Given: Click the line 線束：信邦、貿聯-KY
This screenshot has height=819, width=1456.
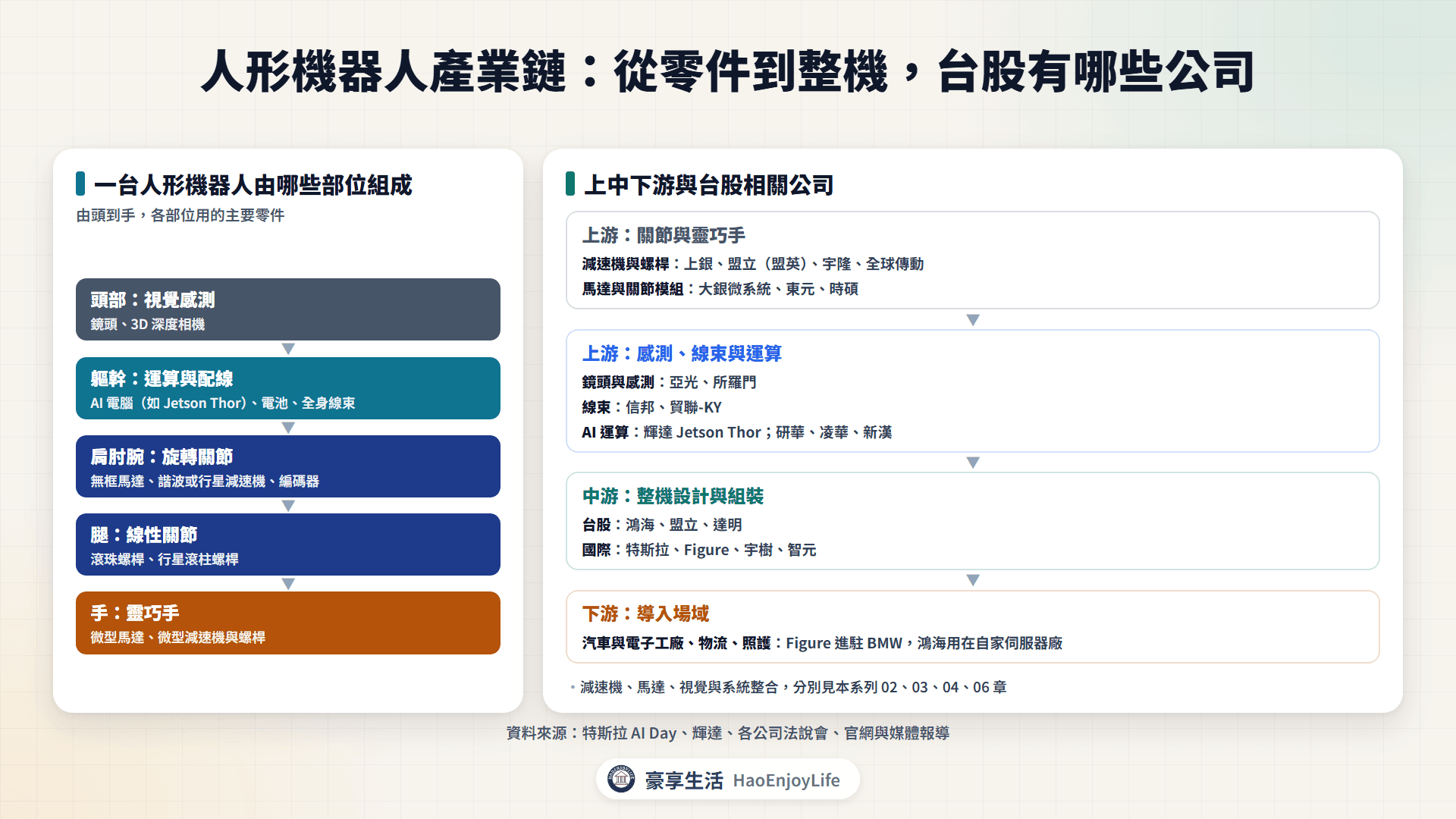Looking at the screenshot, I should 652,407.
